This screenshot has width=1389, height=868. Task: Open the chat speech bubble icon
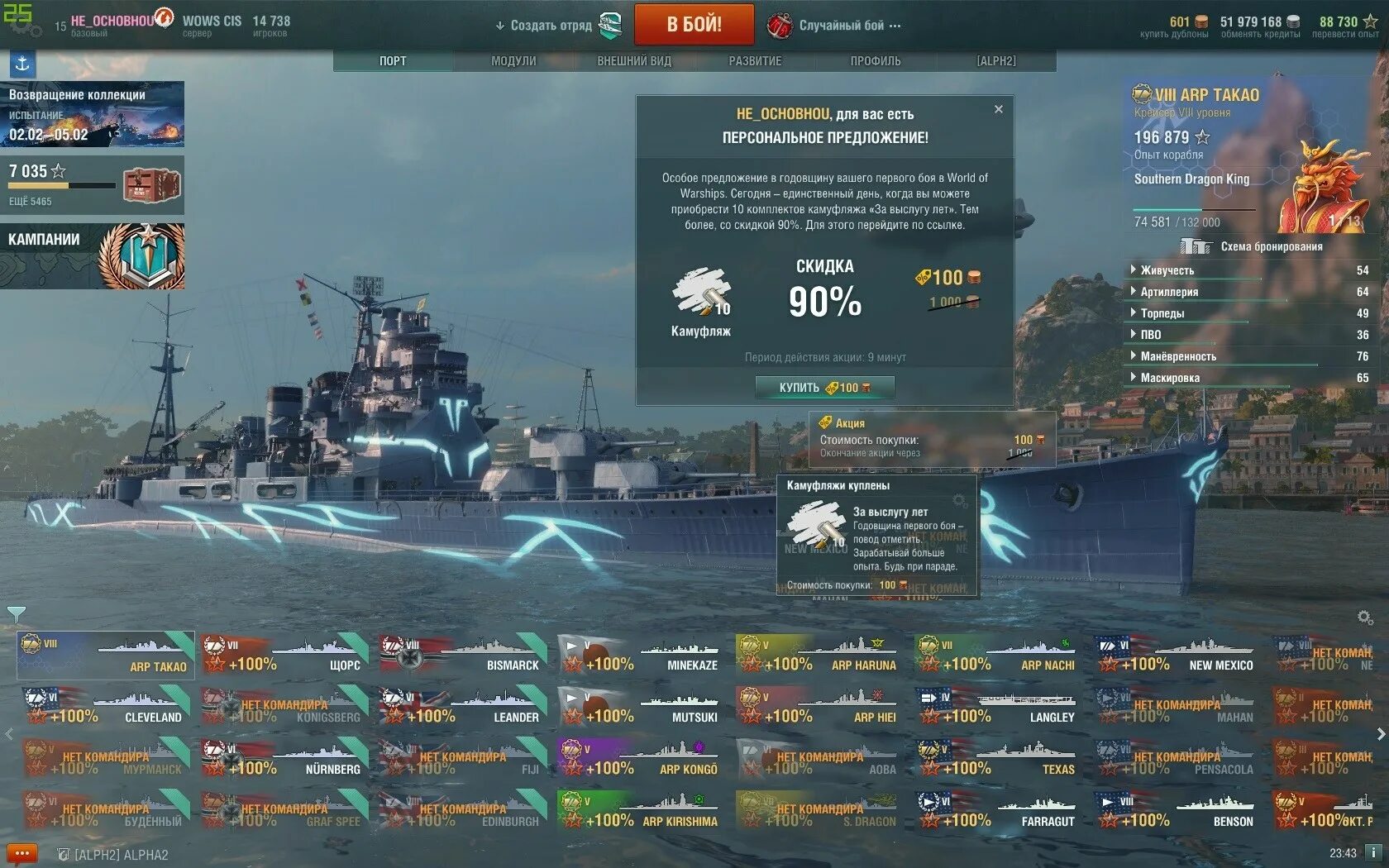pos(22,853)
